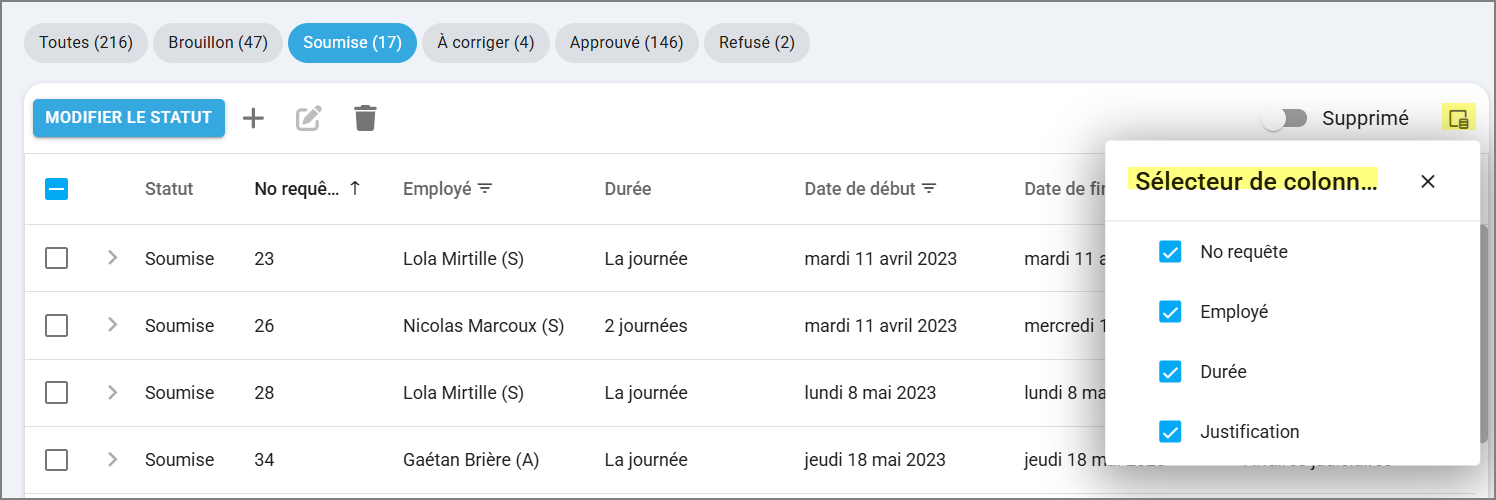Toggle the select-all header checkbox
Viewport: 1496px width, 500px height.
click(57, 188)
